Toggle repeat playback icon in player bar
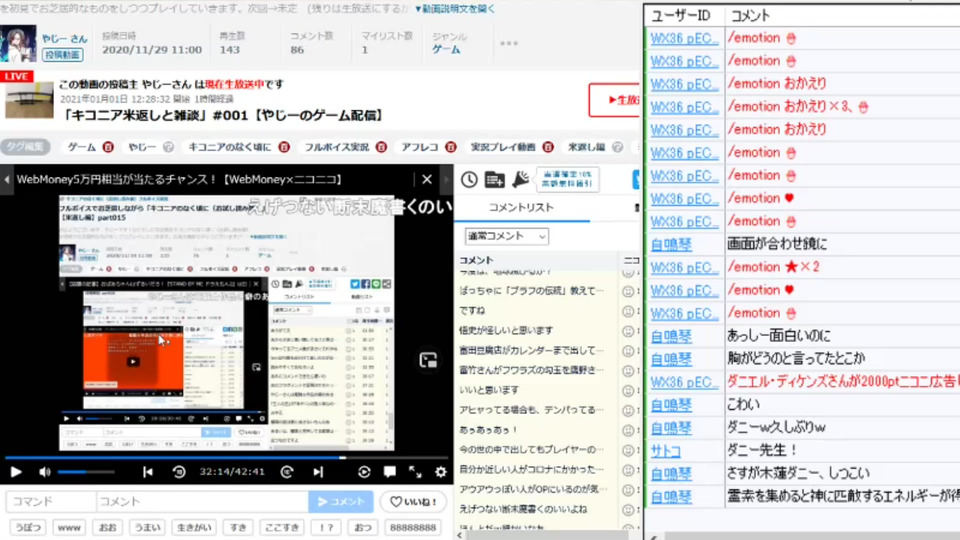 coord(364,472)
